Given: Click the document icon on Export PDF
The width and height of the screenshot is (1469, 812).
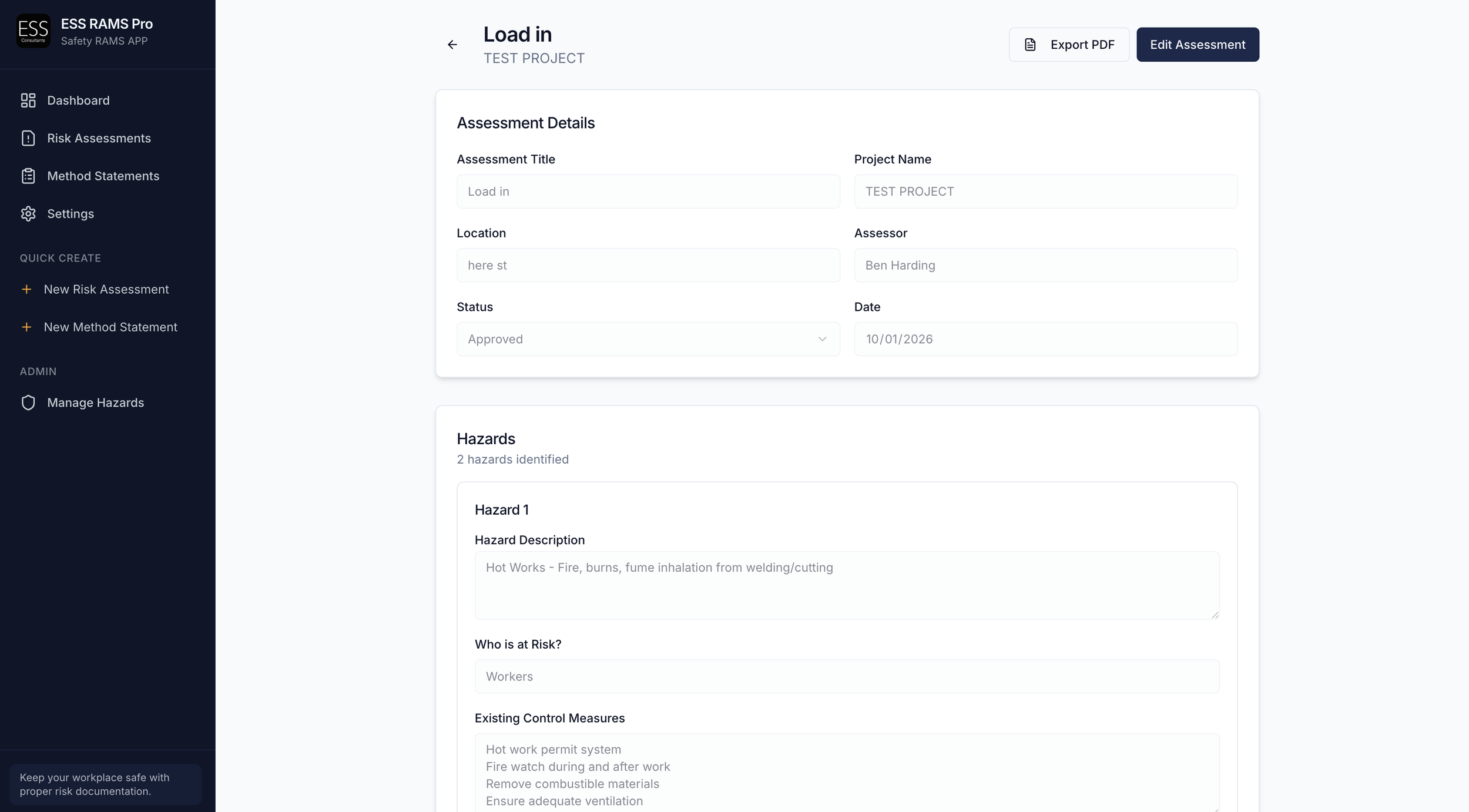Looking at the screenshot, I should (x=1030, y=45).
